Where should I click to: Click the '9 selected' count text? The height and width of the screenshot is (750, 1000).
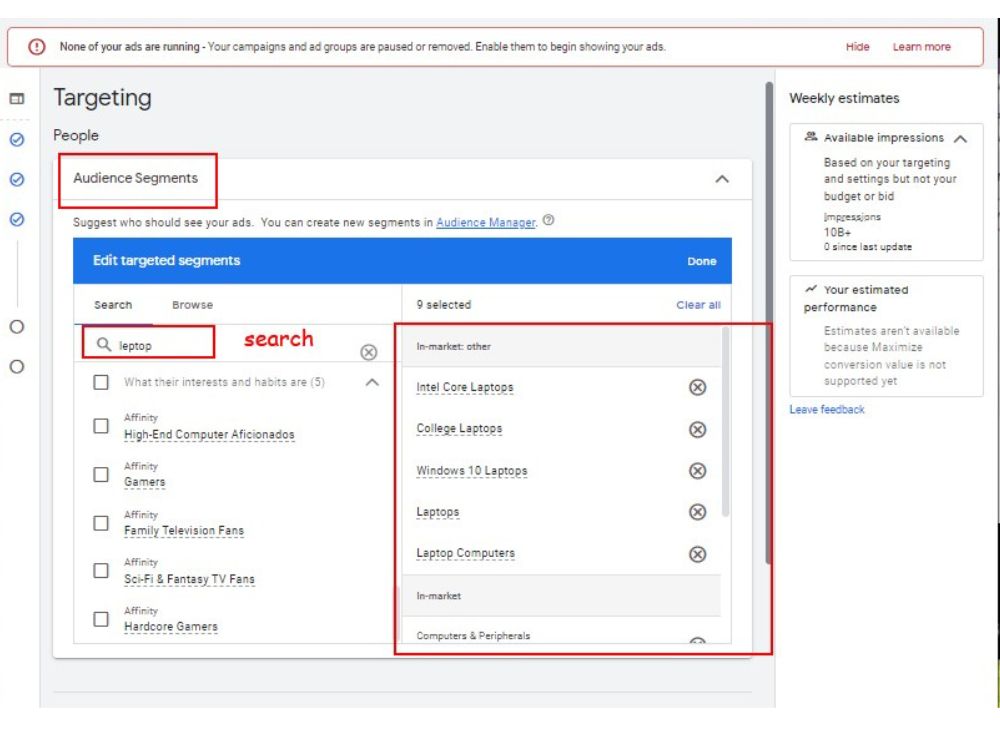pos(444,305)
